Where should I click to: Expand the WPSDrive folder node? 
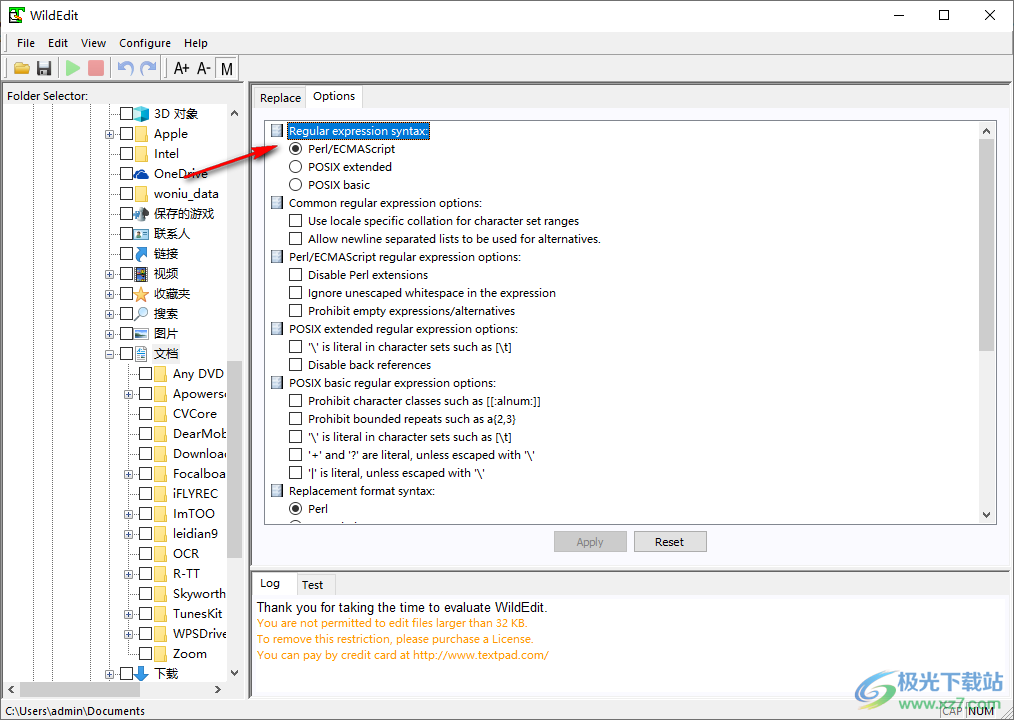tap(128, 634)
